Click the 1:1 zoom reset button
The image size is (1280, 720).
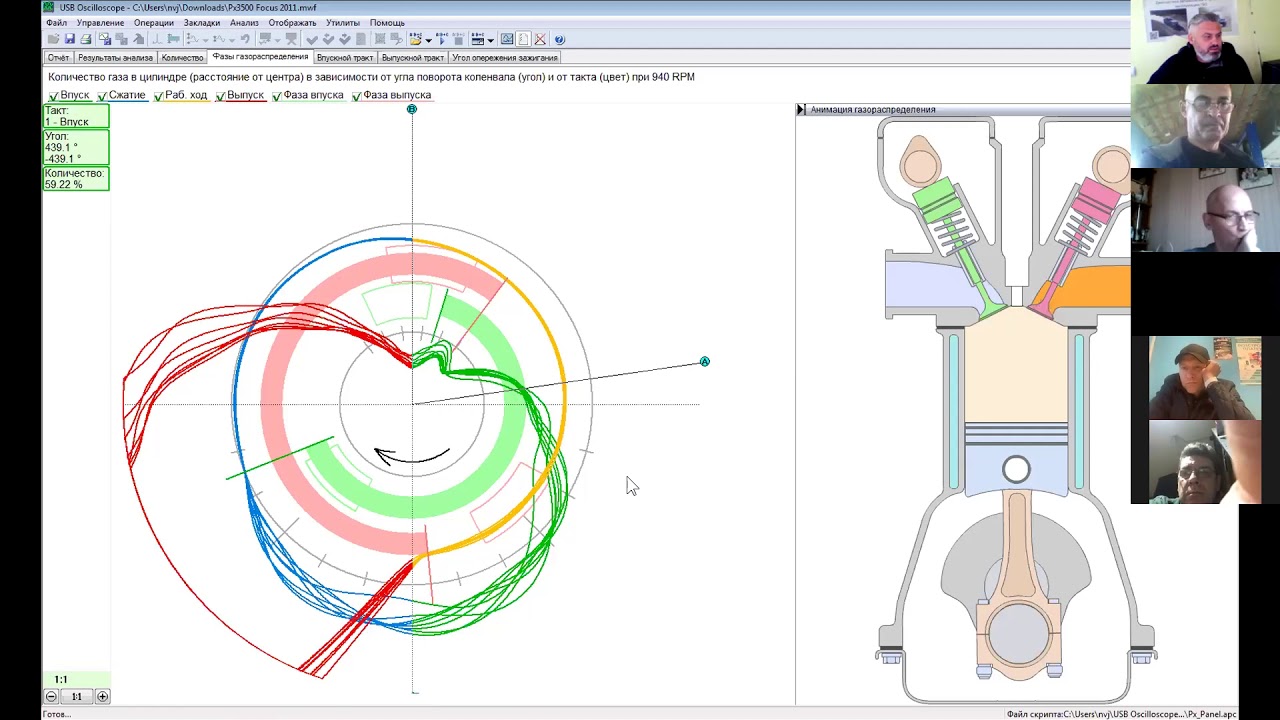76,696
